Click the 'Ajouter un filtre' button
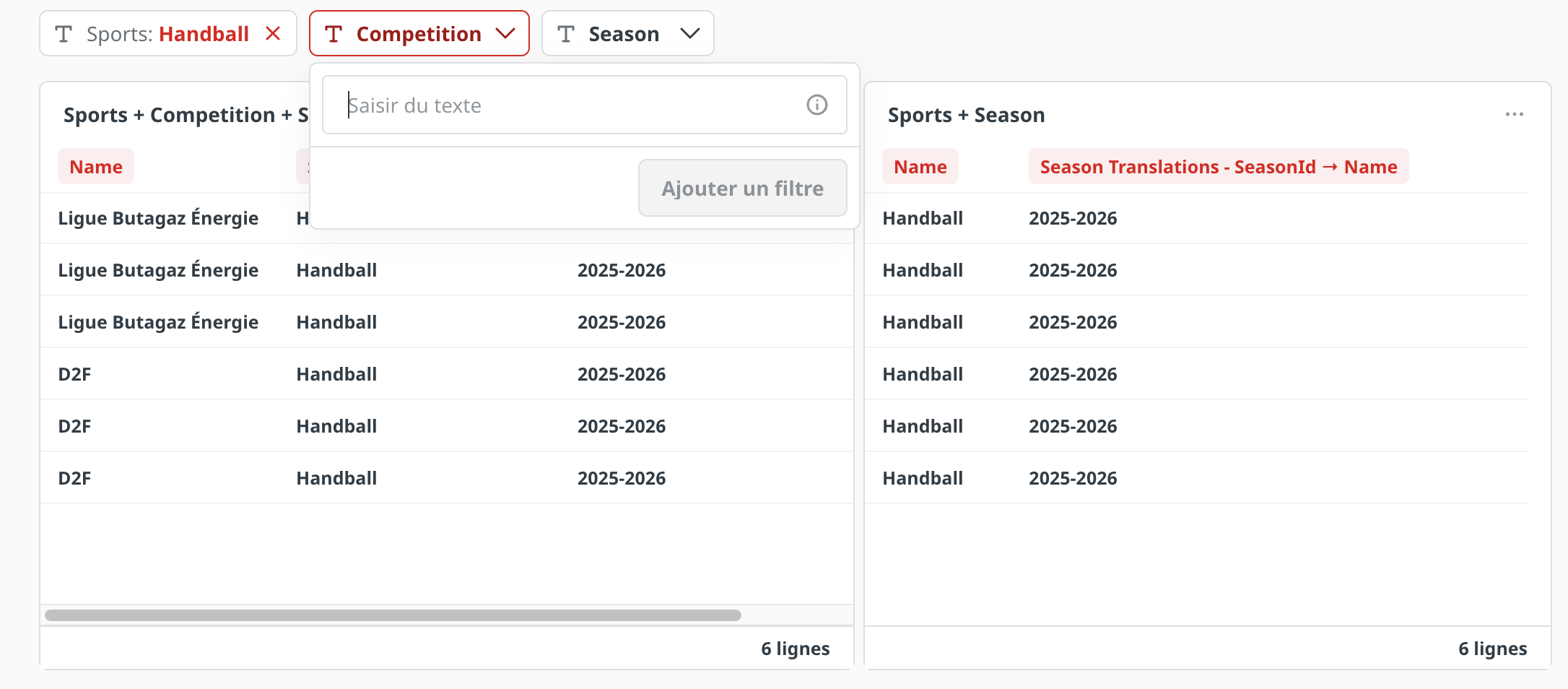Viewport: 1568px width, 689px height. point(742,188)
